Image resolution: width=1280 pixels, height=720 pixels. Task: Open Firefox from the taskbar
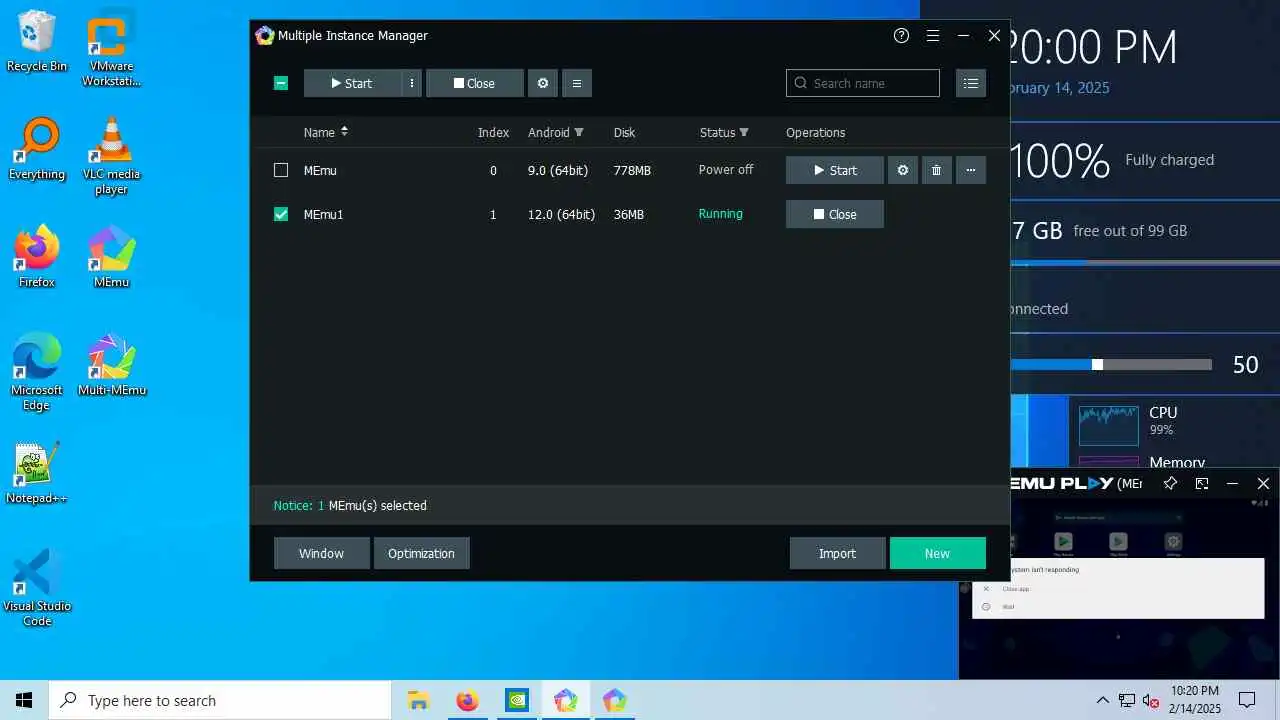point(467,700)
